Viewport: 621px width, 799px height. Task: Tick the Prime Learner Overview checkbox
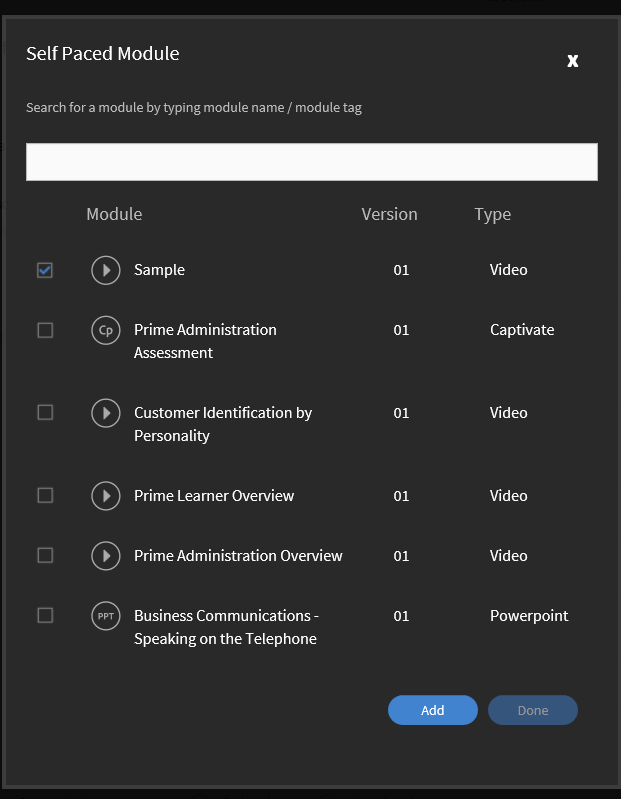tap(45, 495)
